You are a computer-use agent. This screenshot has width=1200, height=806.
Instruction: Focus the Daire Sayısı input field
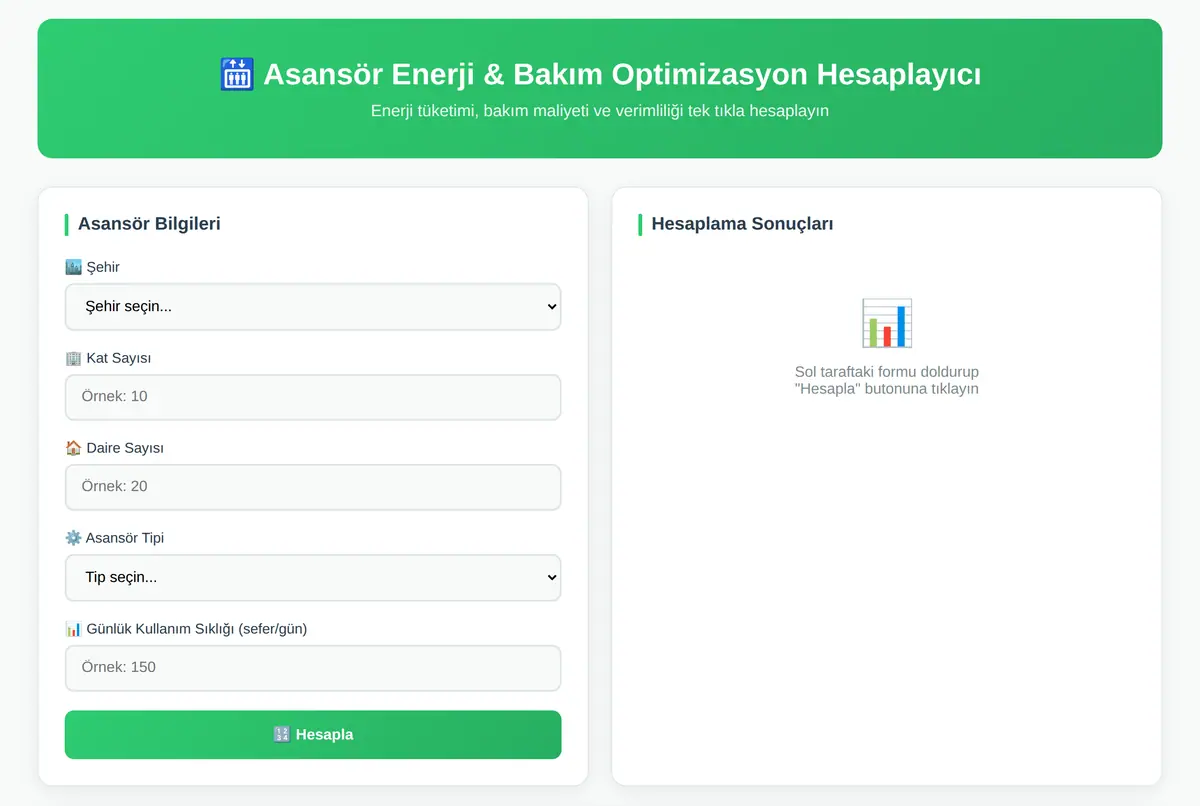pos(313,487)
